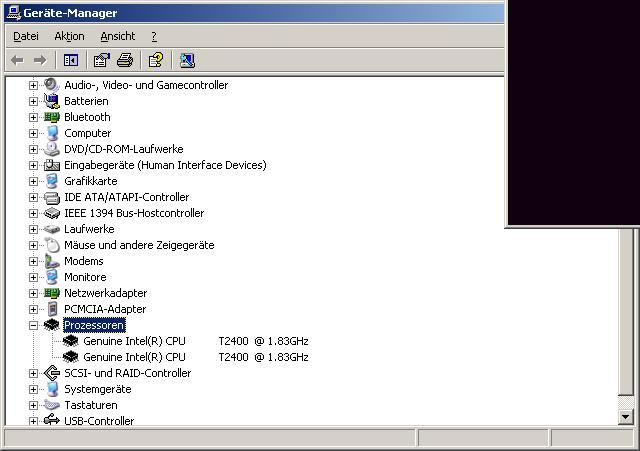The width and height of the screenshot is (640, 451).
Task: Click the DVD/CD-ROM-Laufwerke disc icon
Action: [x=52, y=149]
